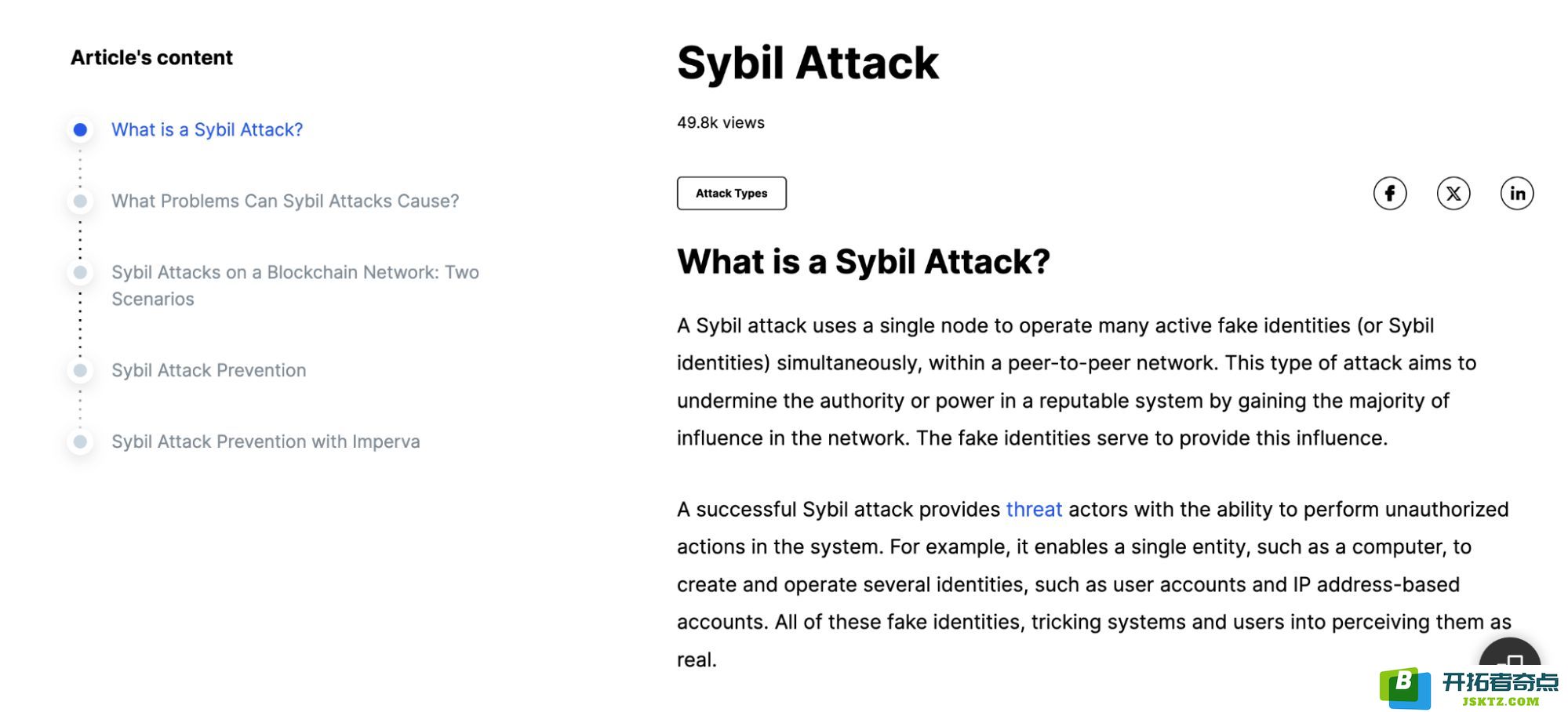Share article on LinkedIn icon

pos(1517,194)
